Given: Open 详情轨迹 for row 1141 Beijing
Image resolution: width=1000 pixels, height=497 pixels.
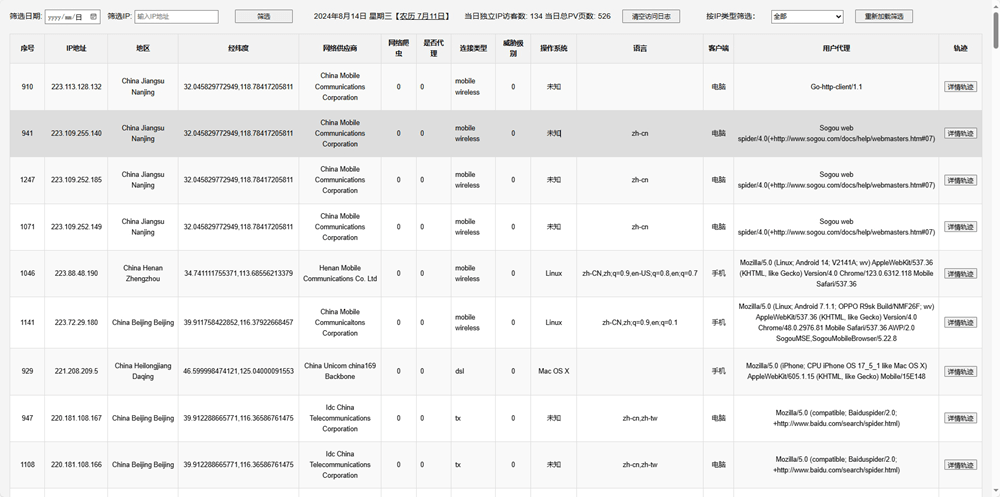Looking at the screenshot, I should point(960,323).
